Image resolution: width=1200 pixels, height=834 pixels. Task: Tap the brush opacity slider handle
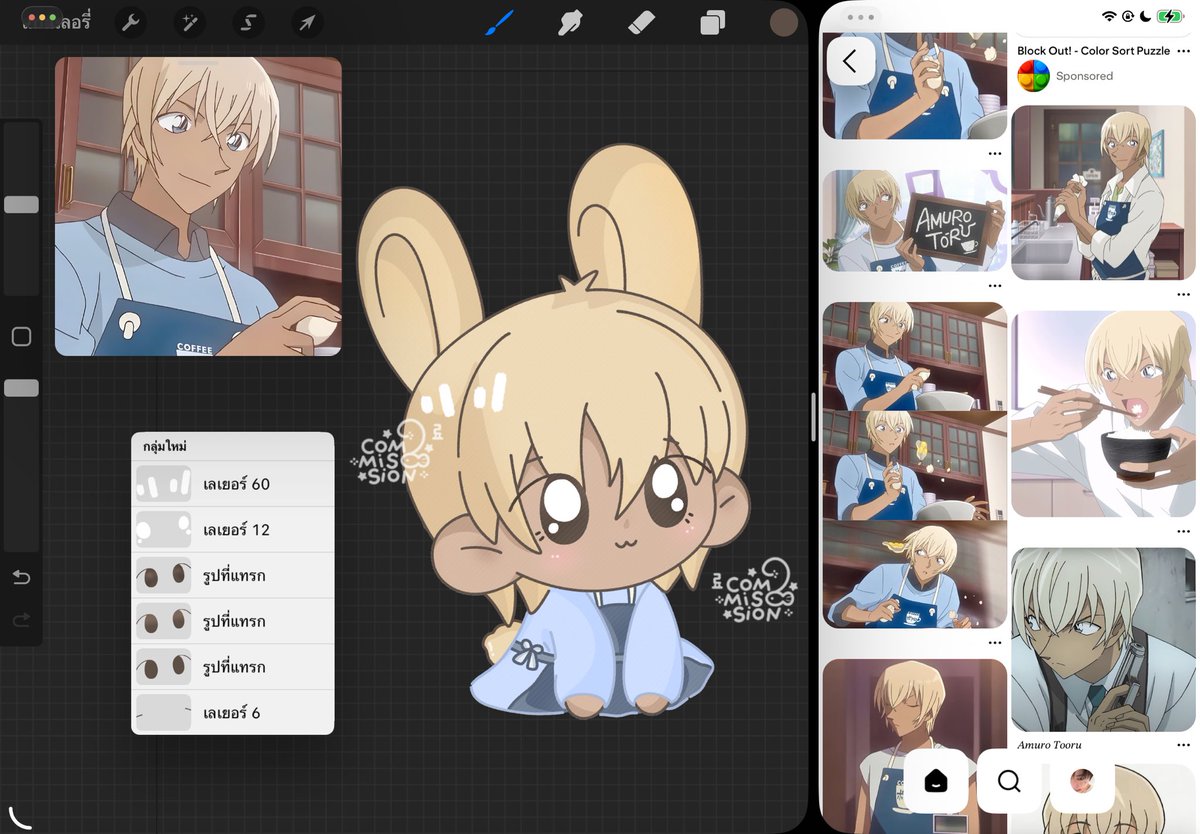coord(21,388)
